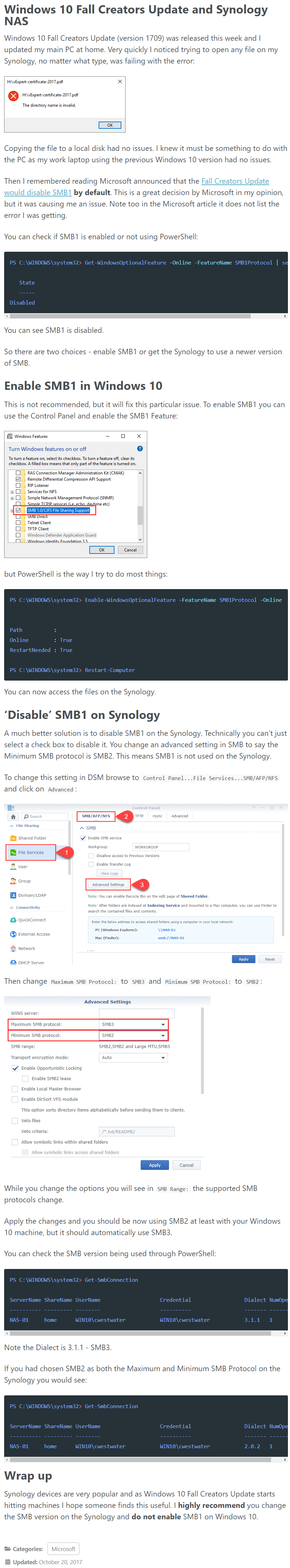
Task: Select the External Access globe icon
Action: tap(13, 934)
